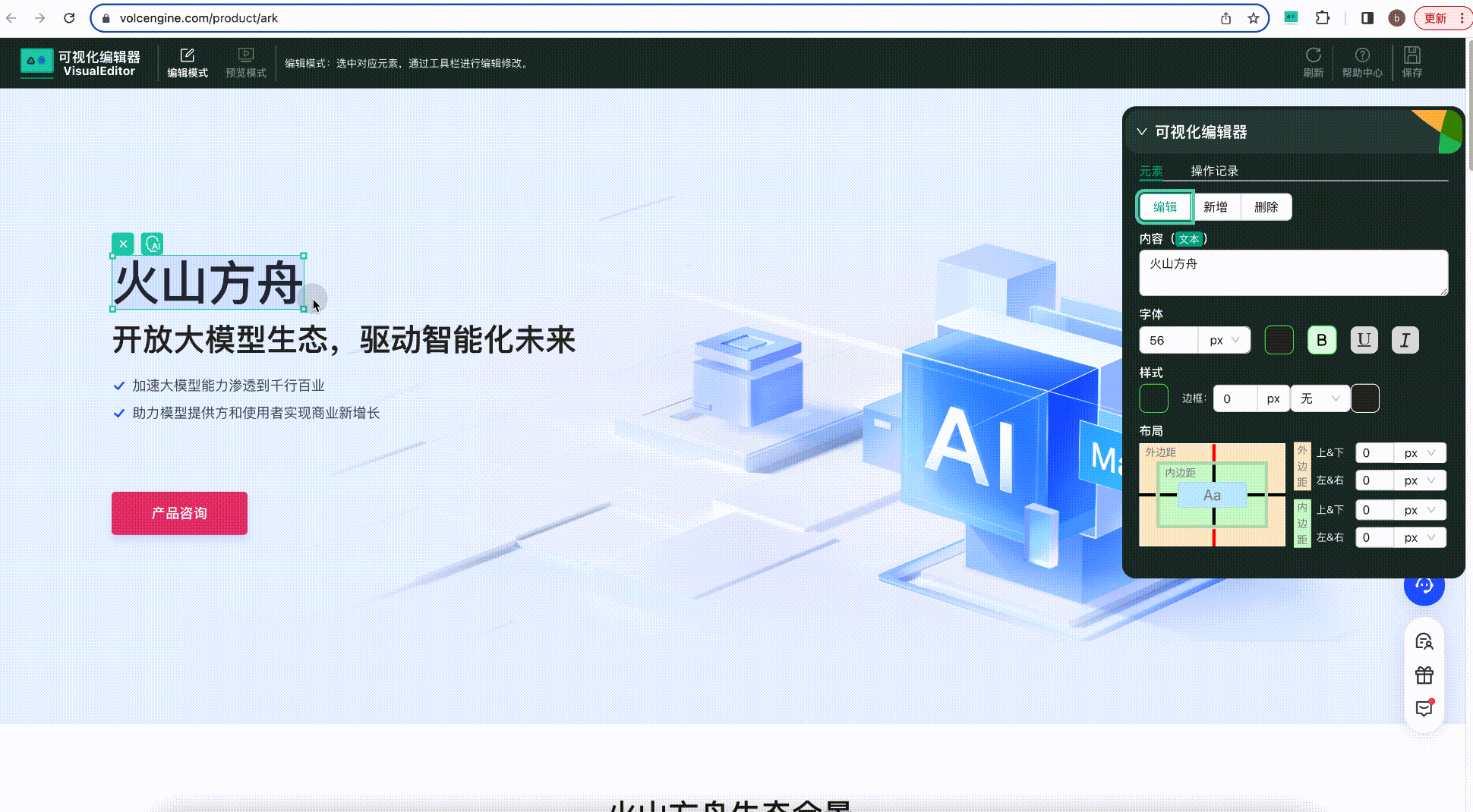Open the border color swatch

click(1365, 398)
